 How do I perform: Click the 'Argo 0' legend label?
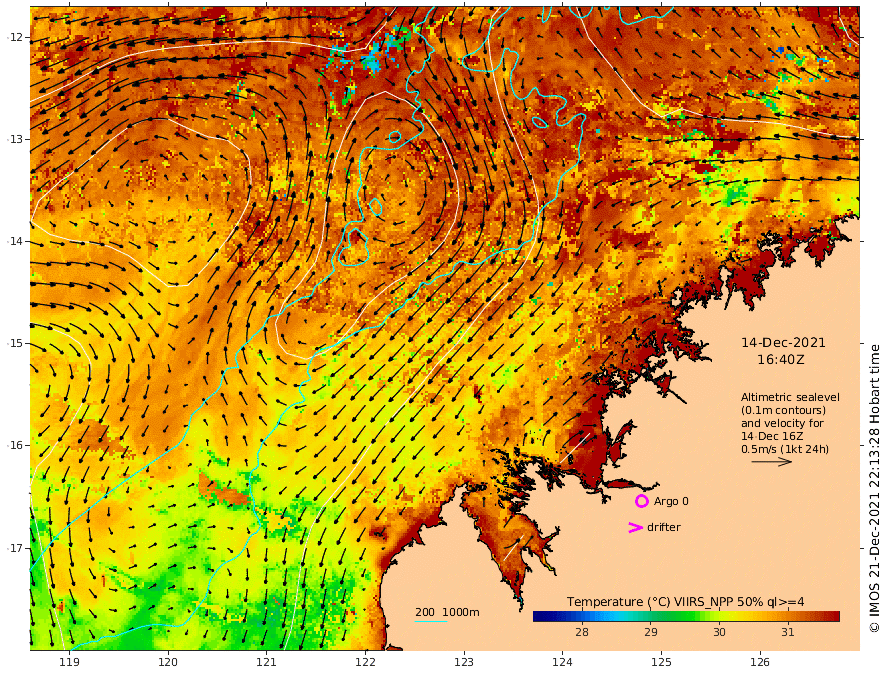671,501
